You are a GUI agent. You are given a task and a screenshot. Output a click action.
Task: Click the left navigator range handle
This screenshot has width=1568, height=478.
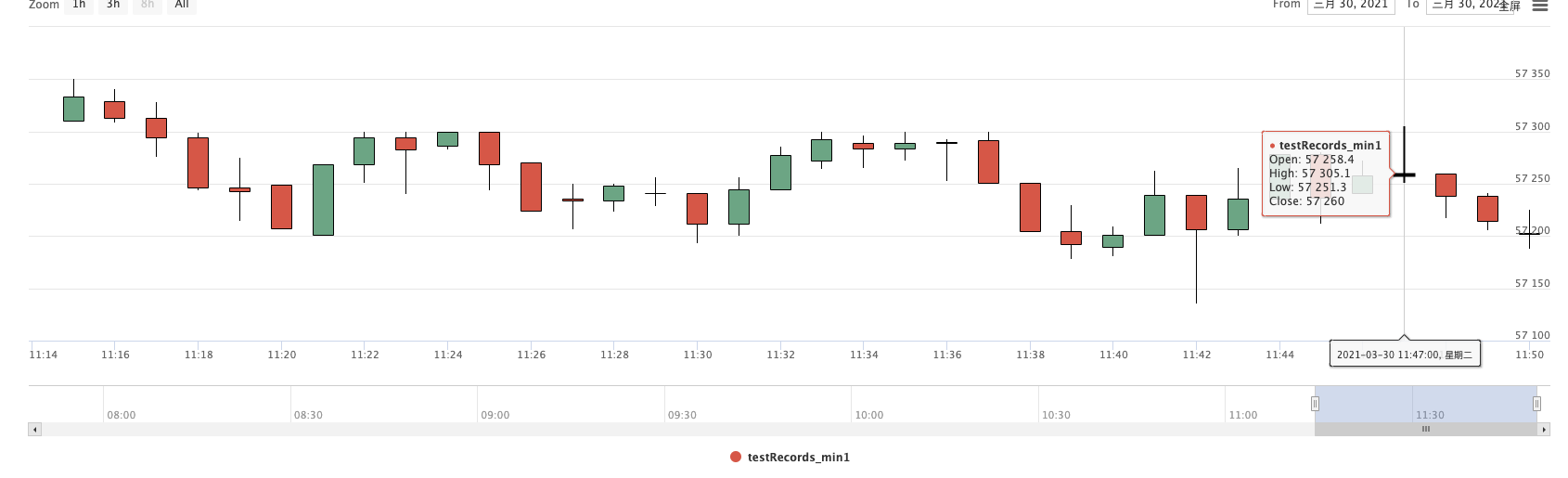pyautogui.click(x=1315, y=404)
